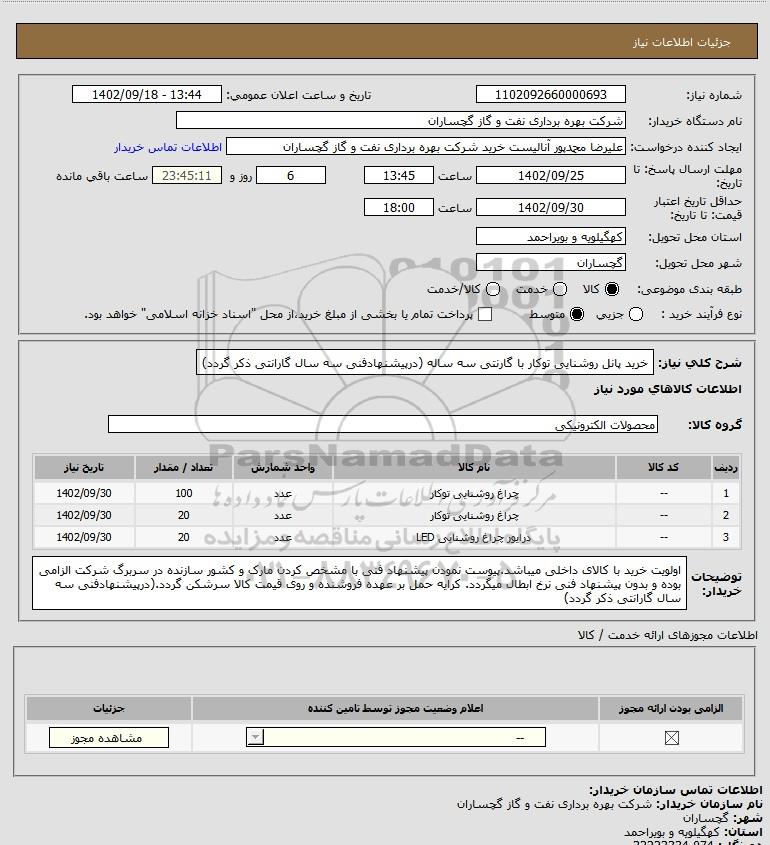Select the کالا/خدمت radio button
The width and height of the screenshot is (770, 845).
(x=492, y=289)
